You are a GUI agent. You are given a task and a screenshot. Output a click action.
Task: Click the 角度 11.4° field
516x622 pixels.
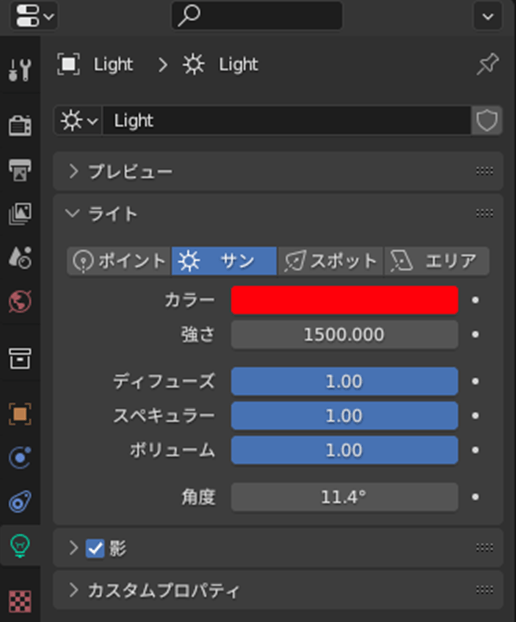coord(345,497)
